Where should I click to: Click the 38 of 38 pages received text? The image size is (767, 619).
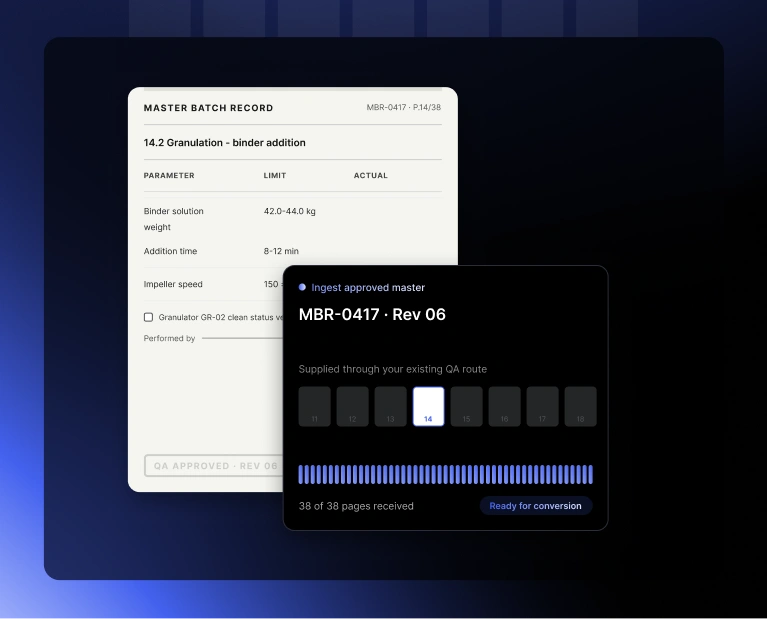[x=356, y=506]
